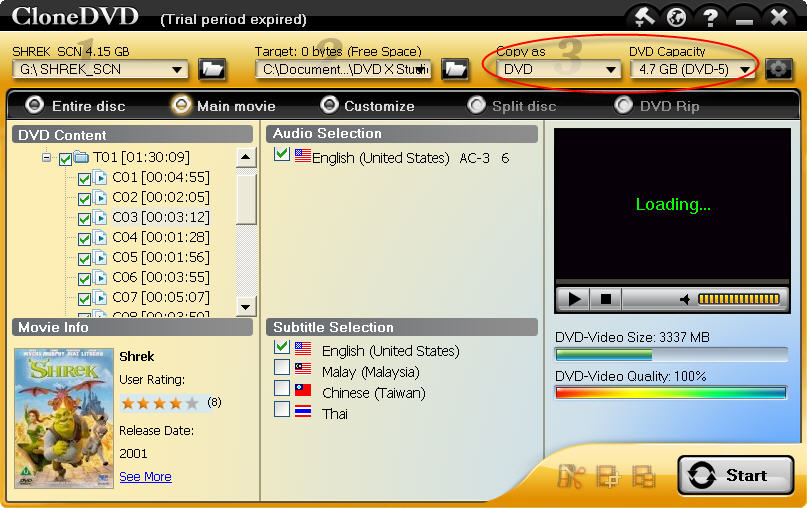Open the Copy as DVD dropdown
Image resolution: width=807 pixels, height=508 pixels.
611,69
